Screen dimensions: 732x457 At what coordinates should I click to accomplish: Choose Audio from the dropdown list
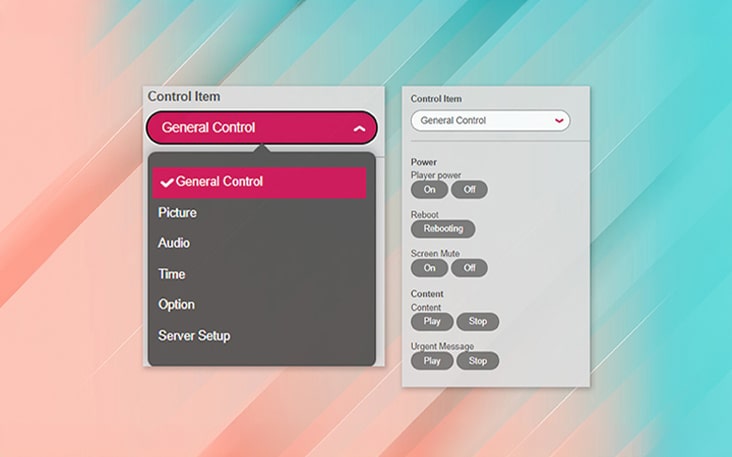(174, 243)
